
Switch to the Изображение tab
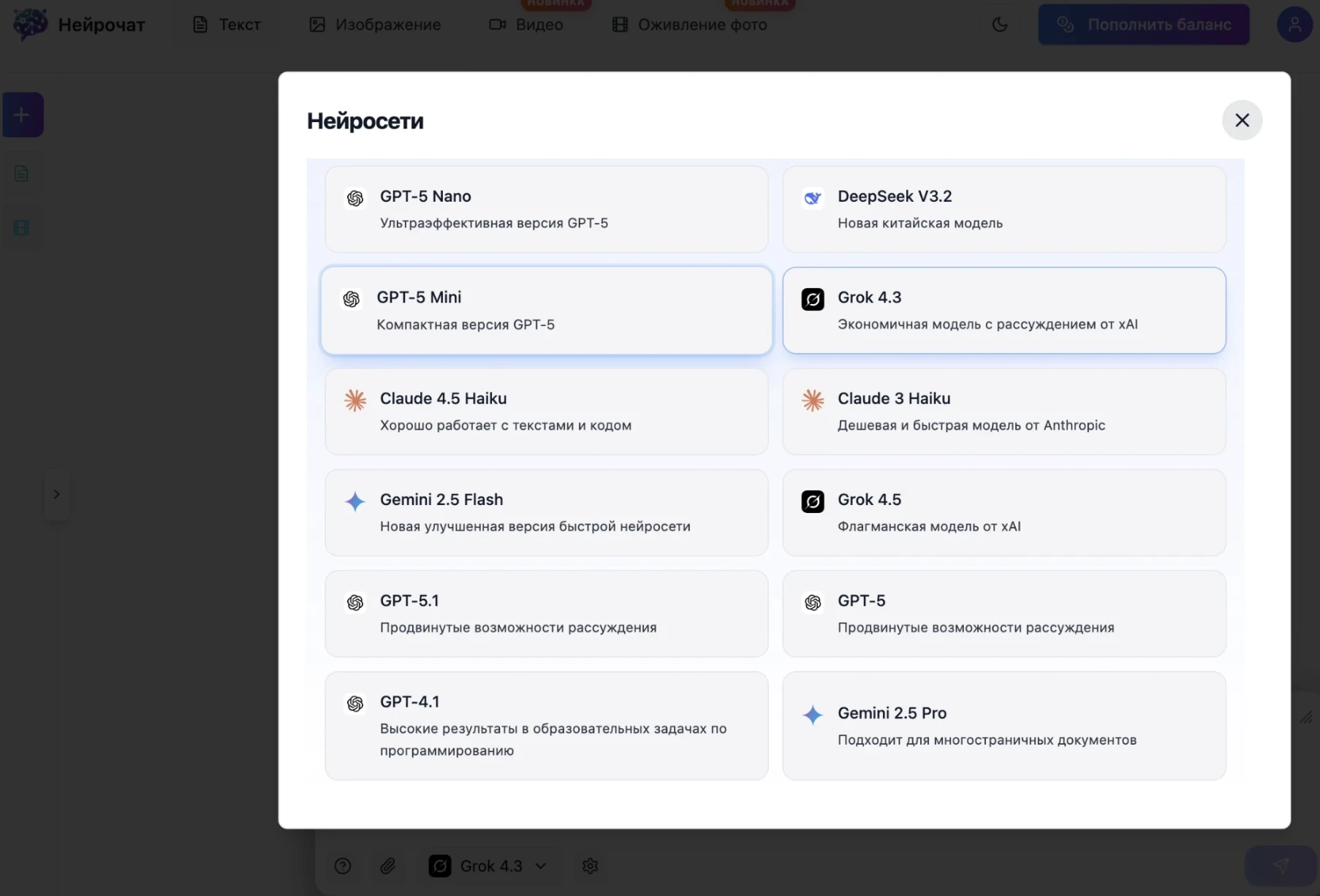pyautogui.click(x=375, y=25)
